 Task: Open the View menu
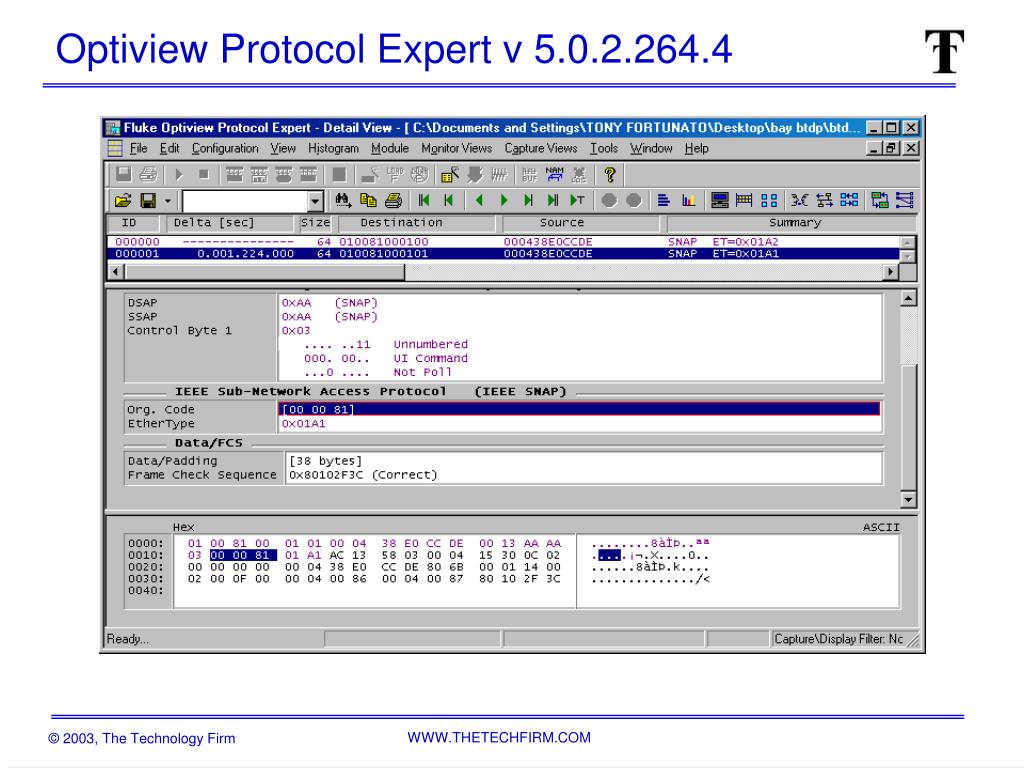coord(283,148)
